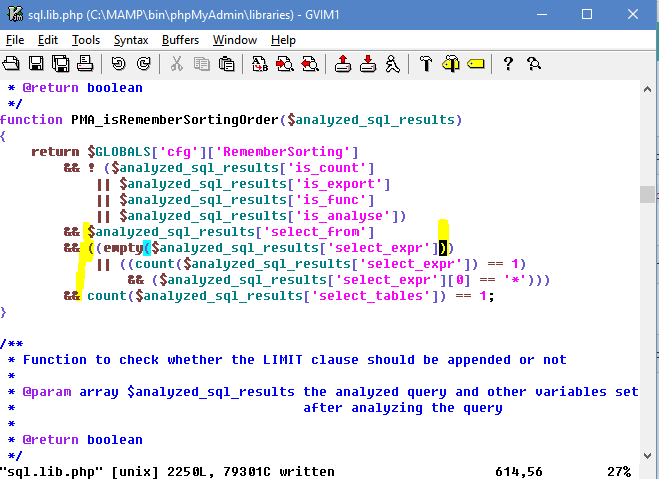Click the 'select_from' string
Viewport: 659px width, 479px height.
click(315, 232)
